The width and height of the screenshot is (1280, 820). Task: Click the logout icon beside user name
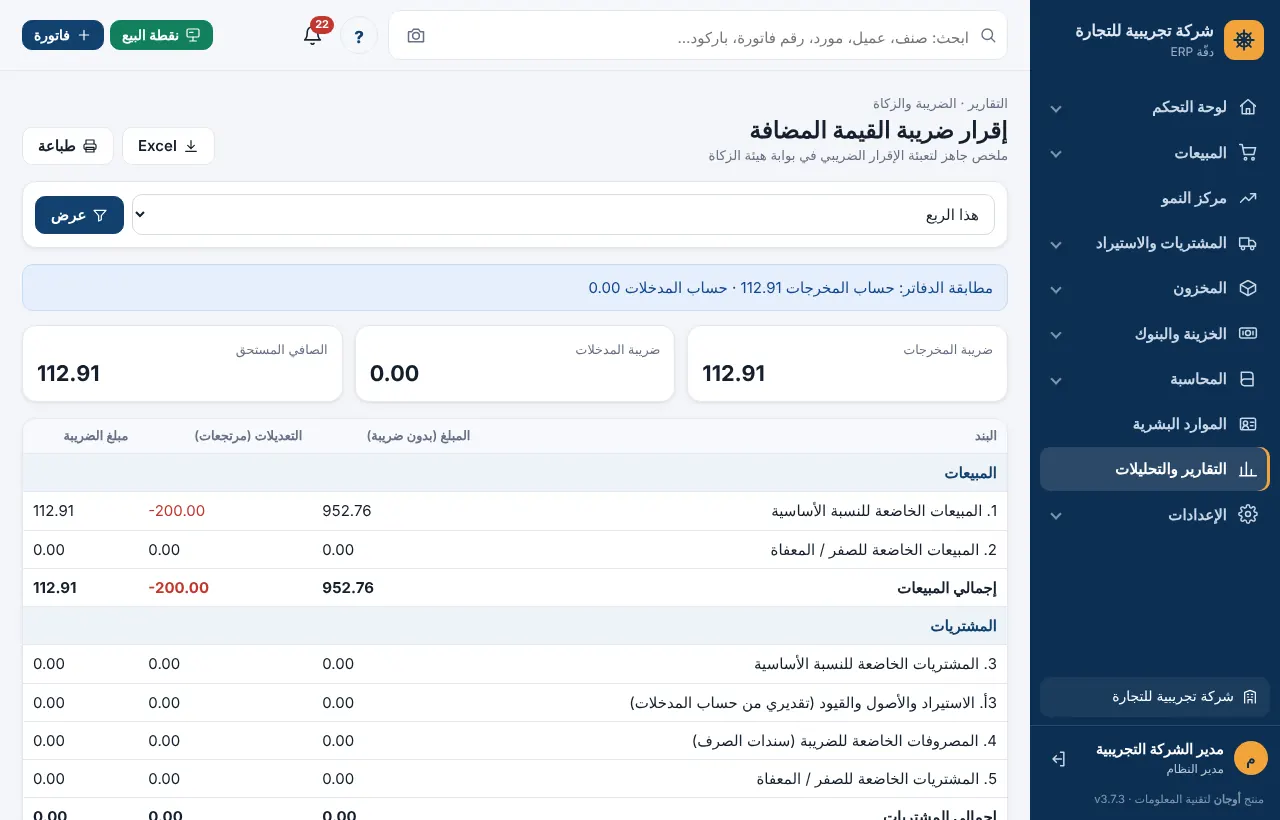pos(1058,759)
